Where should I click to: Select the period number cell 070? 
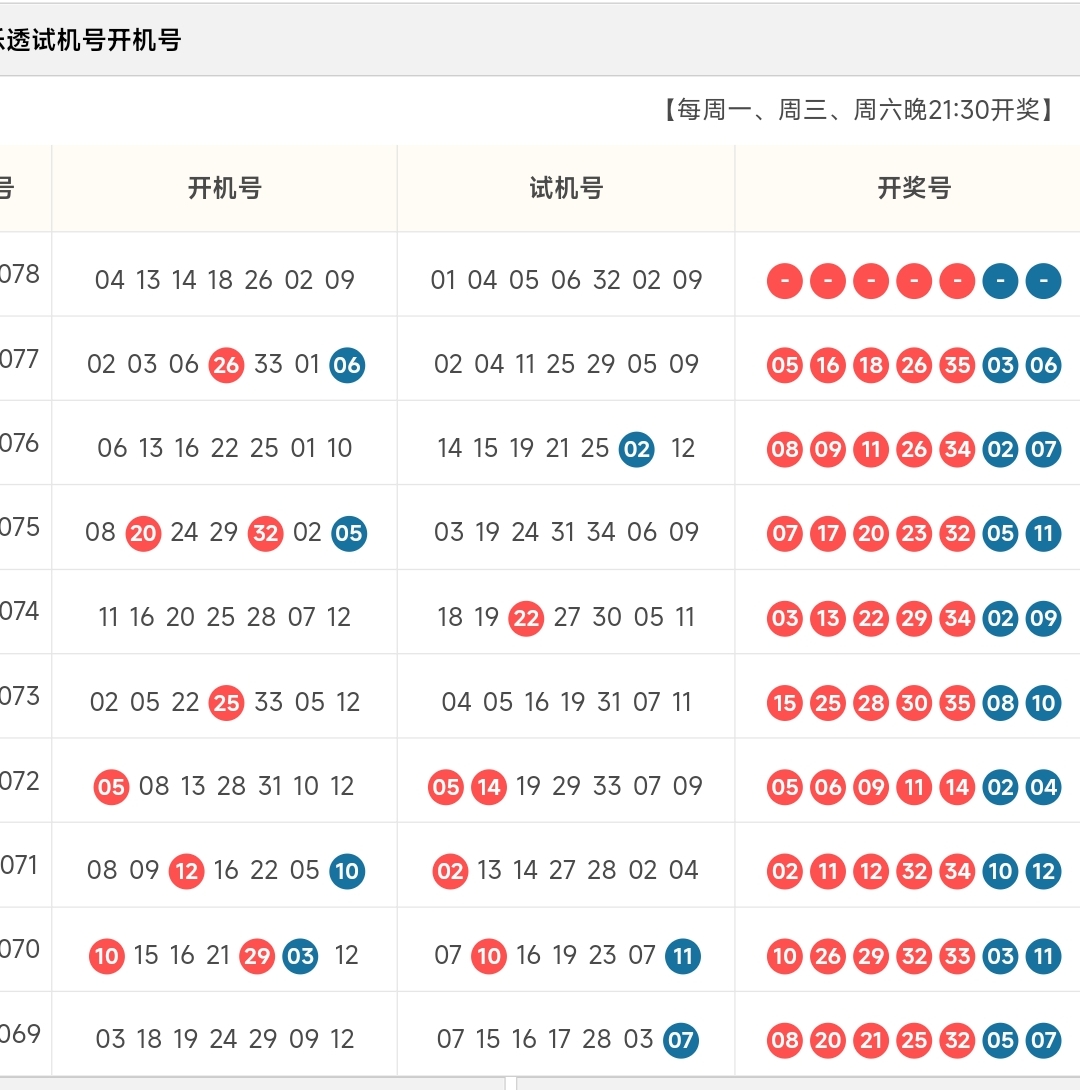[x=19, y=949]
